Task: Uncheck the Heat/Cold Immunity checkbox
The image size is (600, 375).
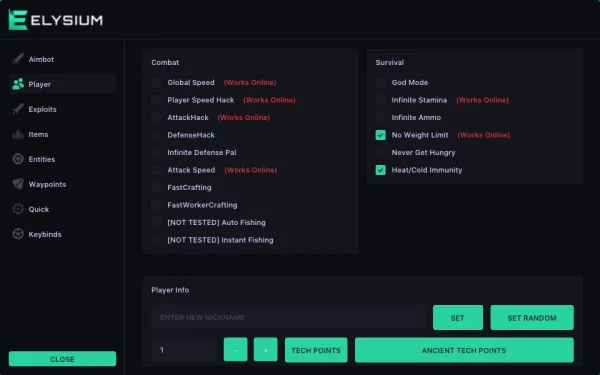Action: coord(380,170)
